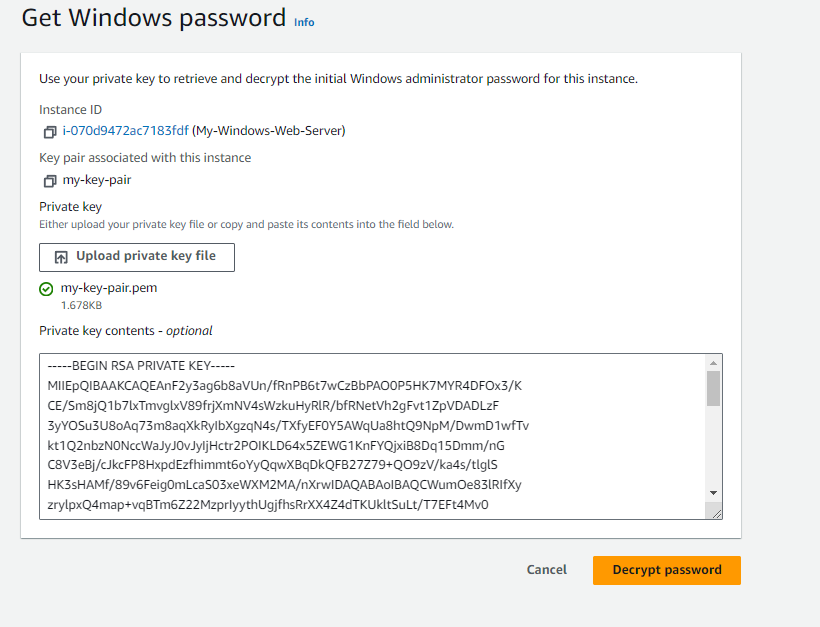
Task: Select the uploaded my-key-pair.pem file entry
Action: 107,288
